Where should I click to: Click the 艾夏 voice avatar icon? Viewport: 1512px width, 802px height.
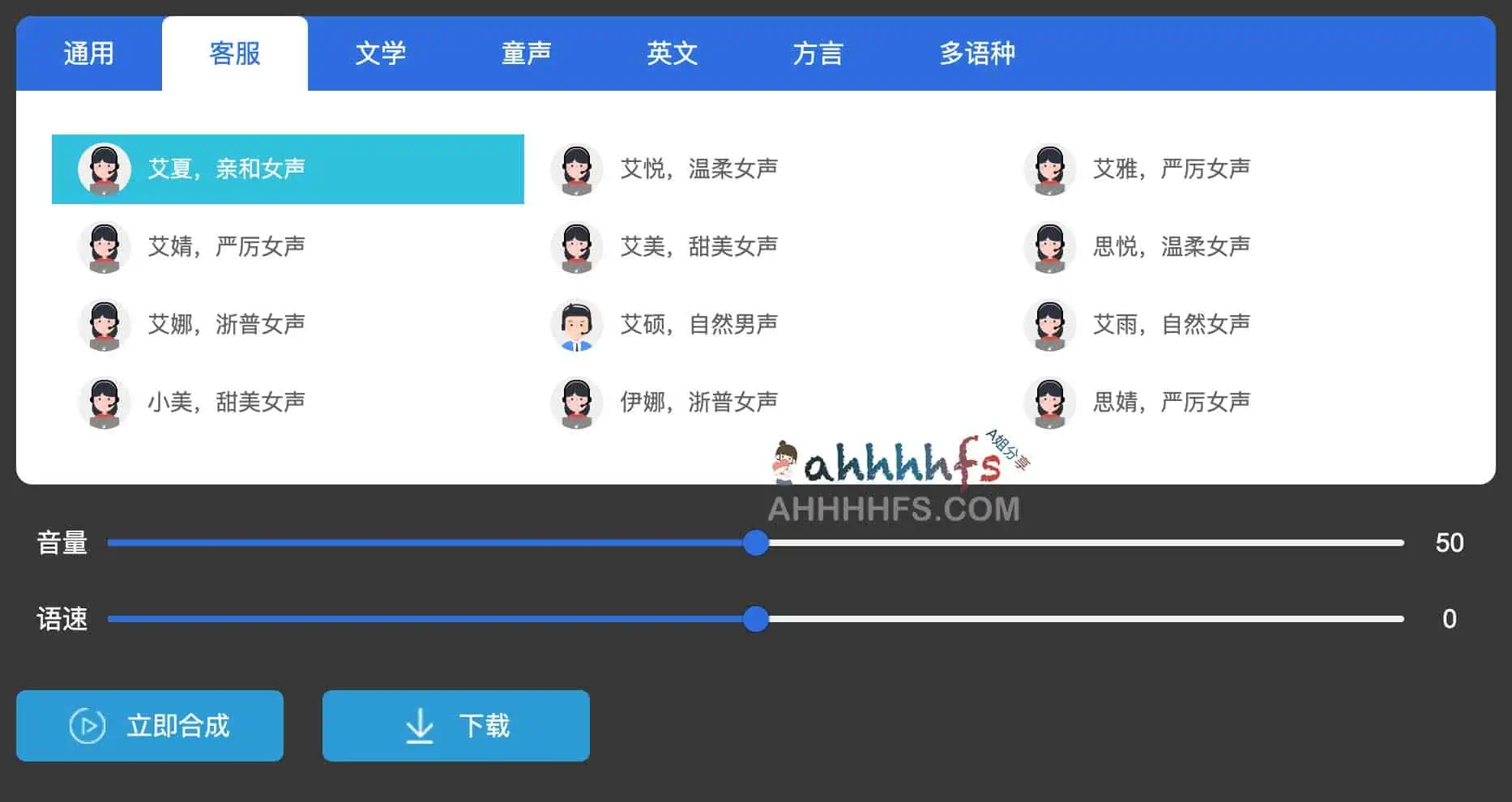(104, 169)
